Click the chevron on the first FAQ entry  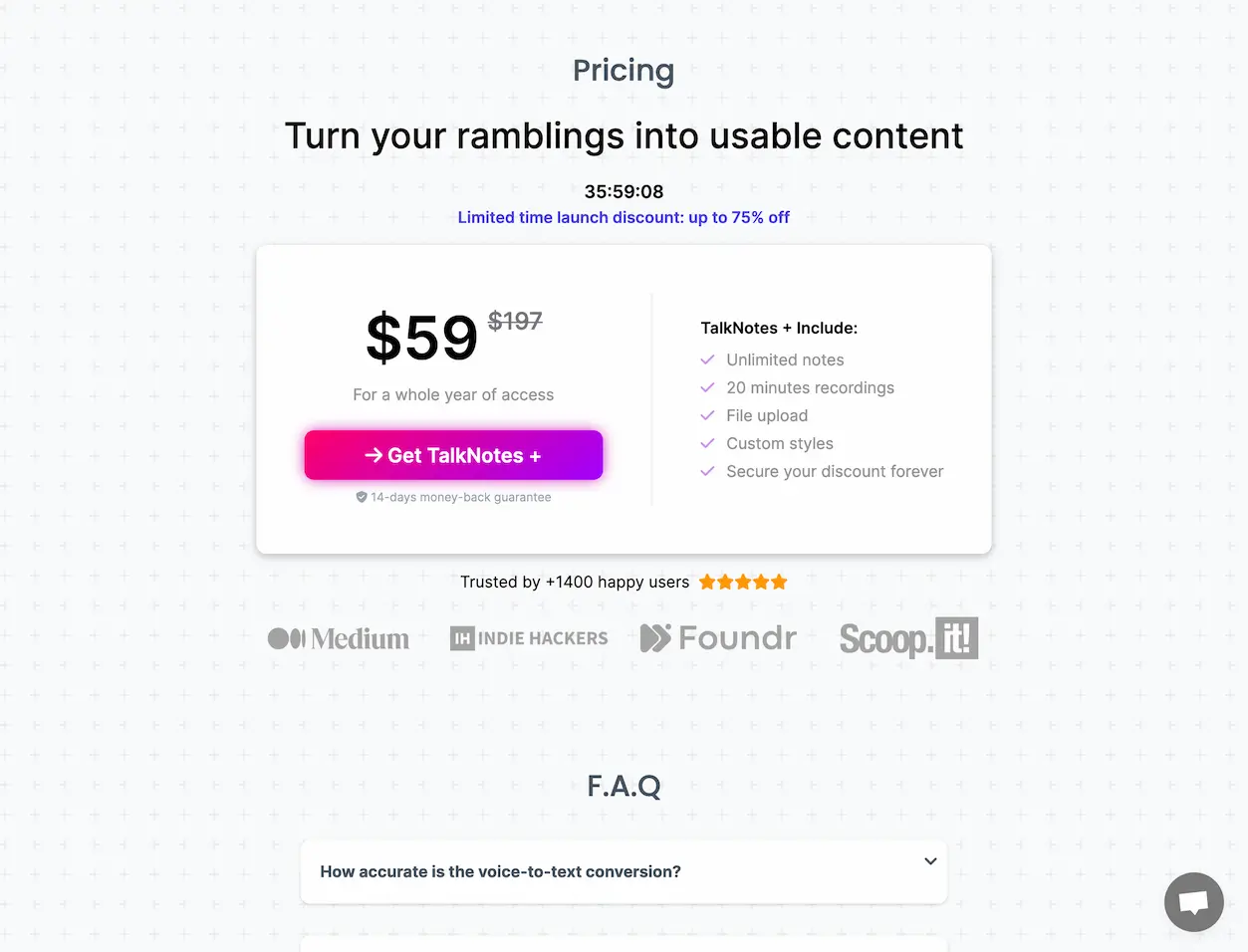click(x=929, y=861)
